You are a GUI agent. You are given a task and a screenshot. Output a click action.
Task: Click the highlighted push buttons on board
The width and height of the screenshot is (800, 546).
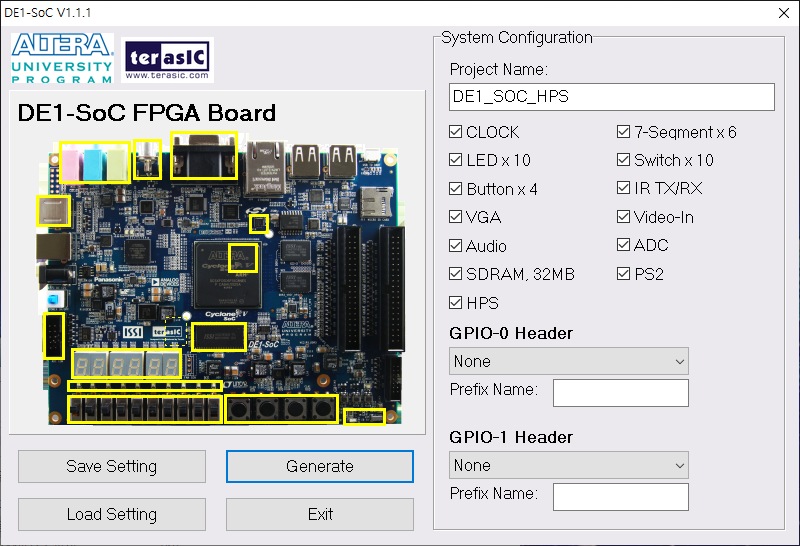281,409
